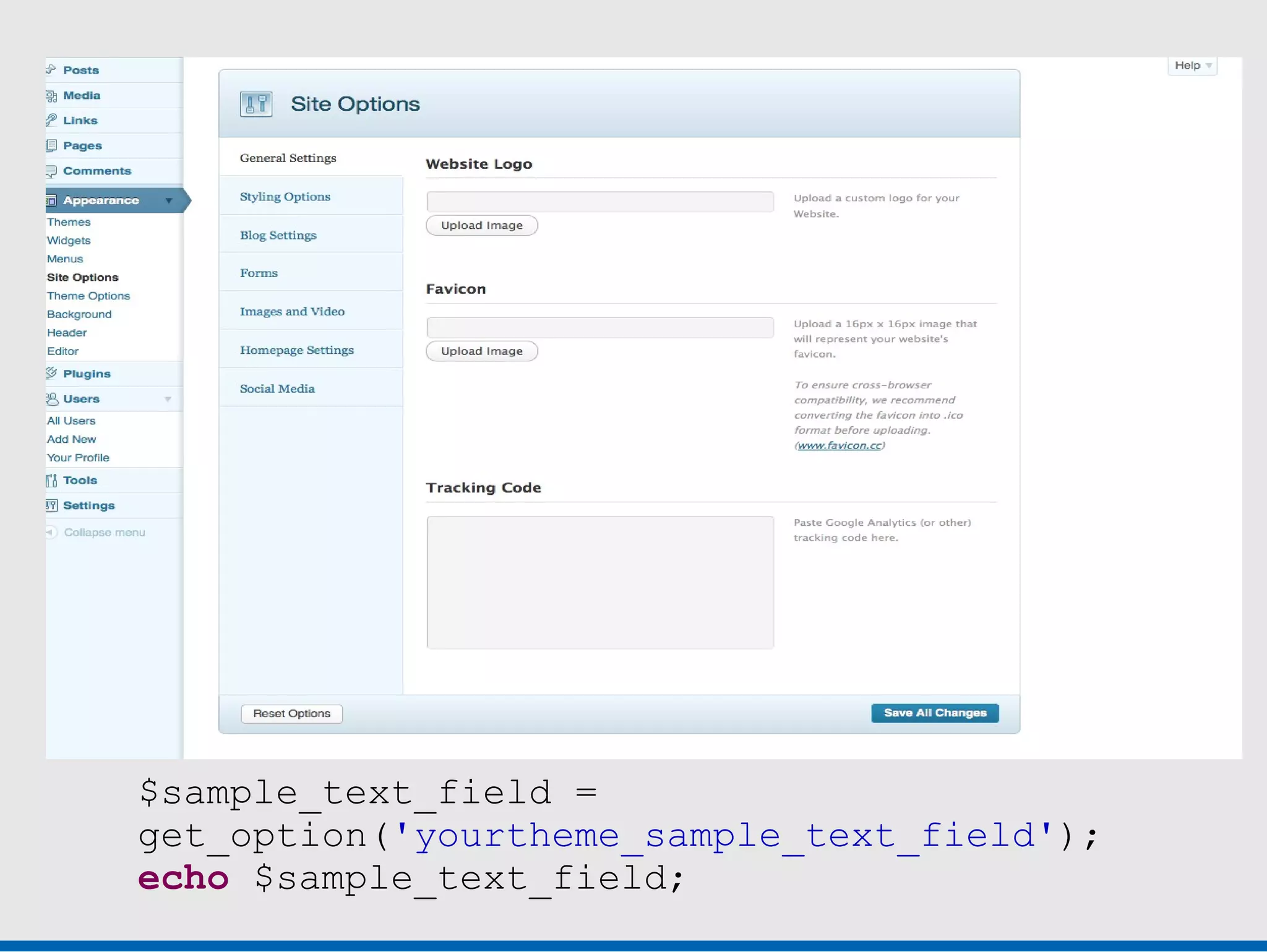This screenshot has height=952, width=1267.
Task: Open the Help dropdown
Action: click(1192, 66)
